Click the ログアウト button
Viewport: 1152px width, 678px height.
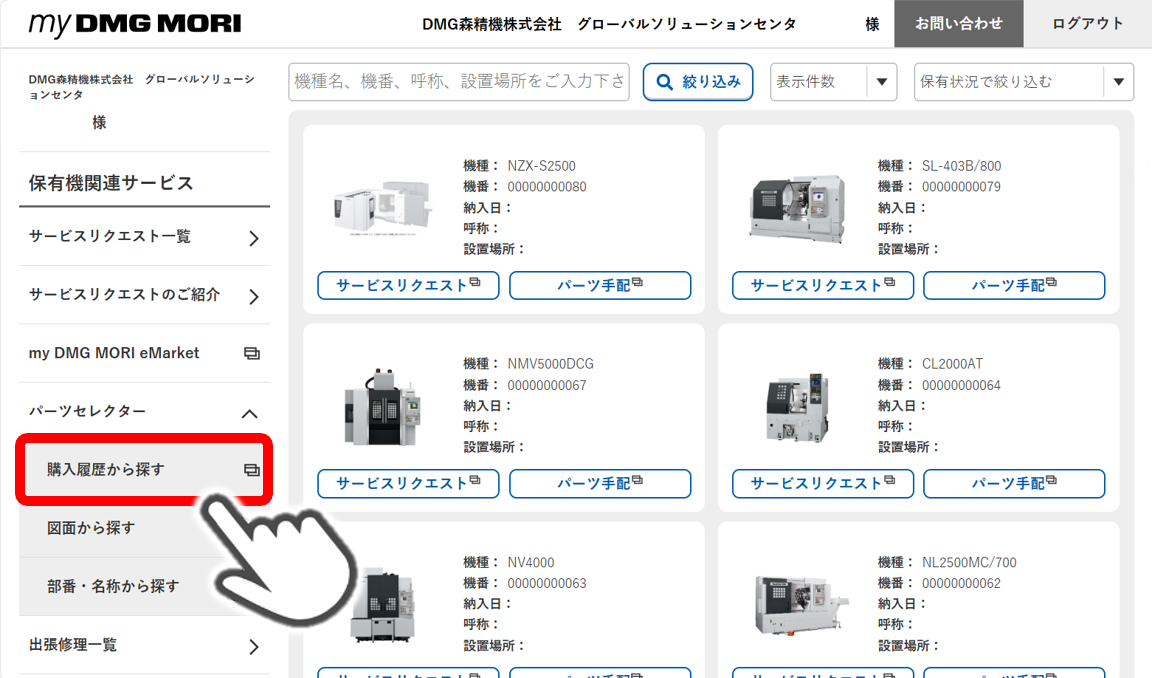[x=1087, y=23]
